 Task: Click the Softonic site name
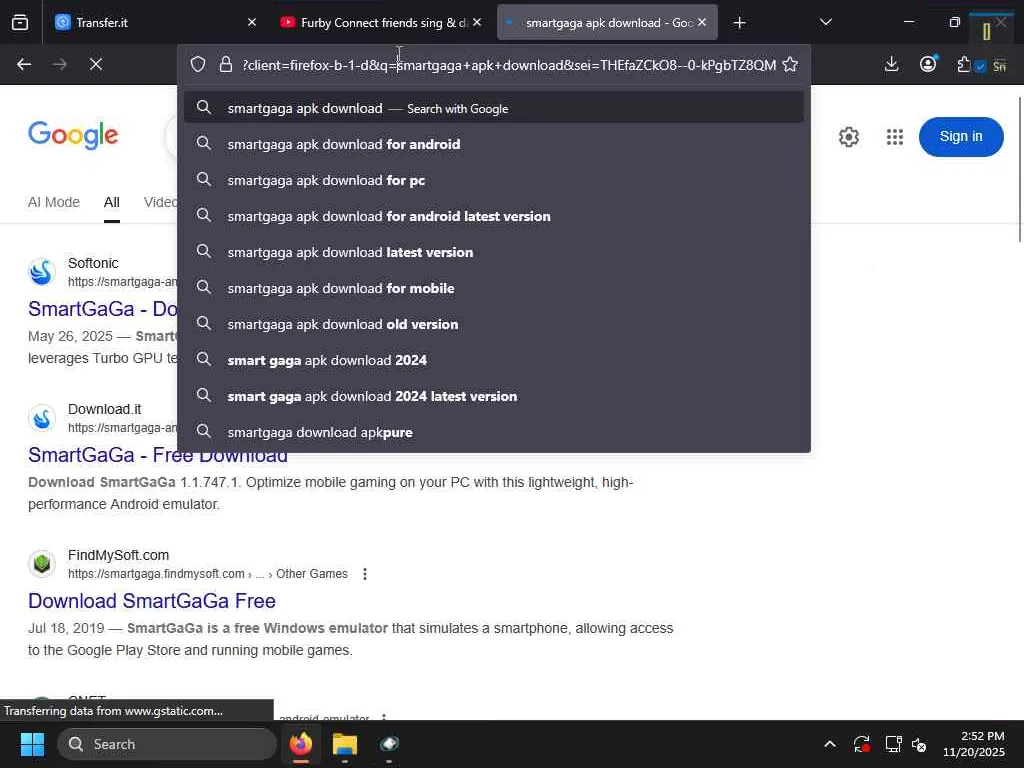tap(93, 263)
